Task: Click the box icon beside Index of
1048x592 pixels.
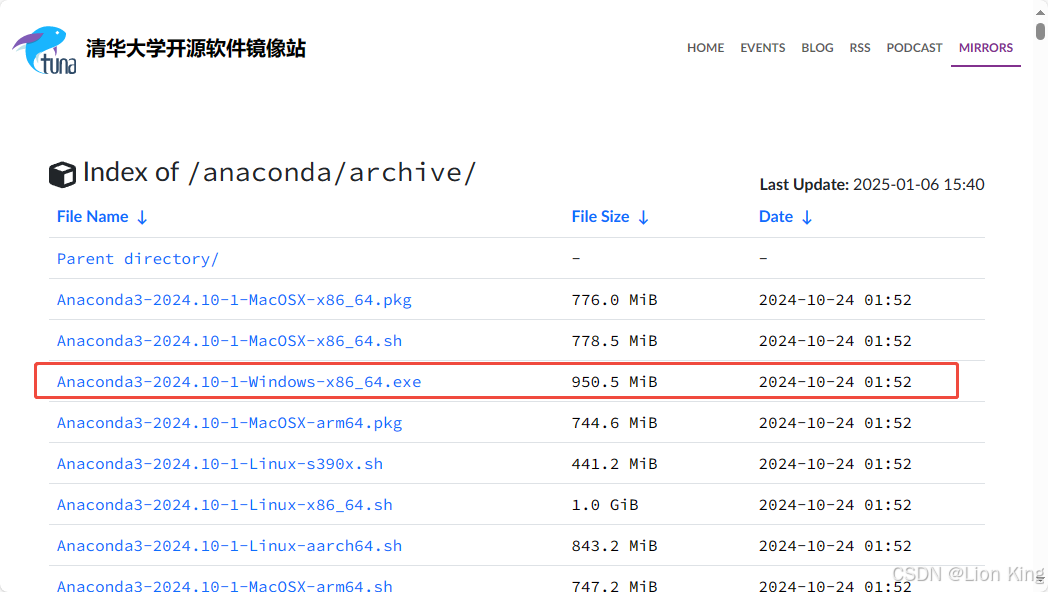Action: tap(62, 174)
